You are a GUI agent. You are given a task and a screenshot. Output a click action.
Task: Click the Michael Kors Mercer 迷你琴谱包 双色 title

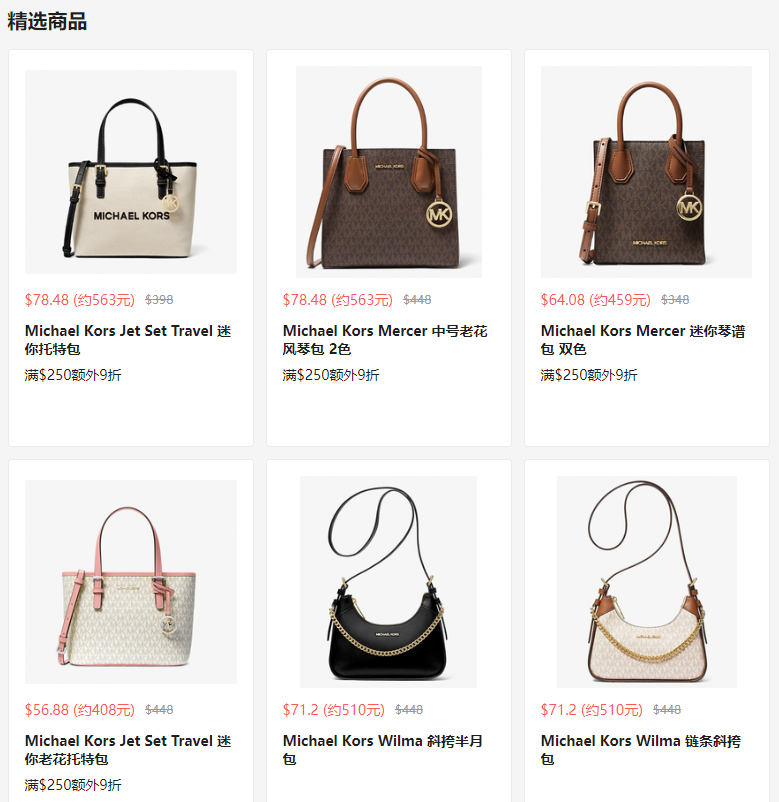point(643,340)
